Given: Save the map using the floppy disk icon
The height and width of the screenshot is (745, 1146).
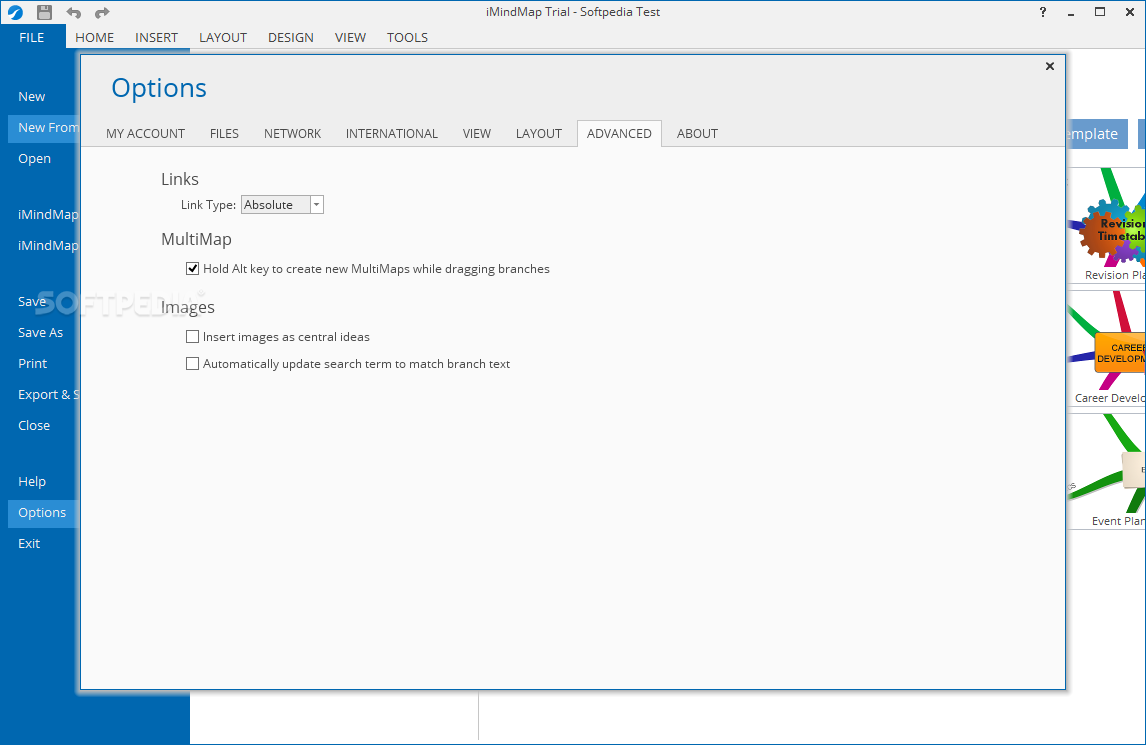Looking at the screenshot, I should 45,12.
